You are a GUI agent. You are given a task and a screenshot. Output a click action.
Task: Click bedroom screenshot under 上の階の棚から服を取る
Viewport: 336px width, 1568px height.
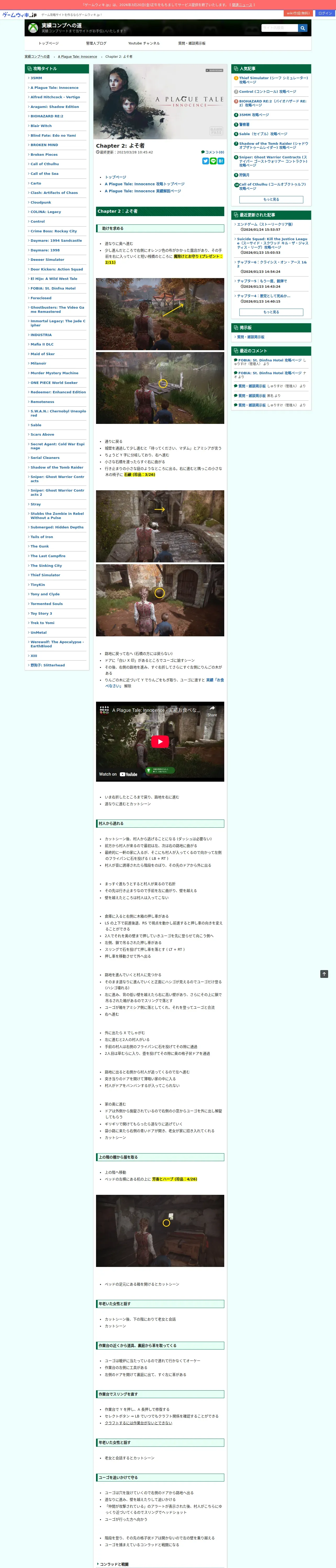[x=160, y=1231]
